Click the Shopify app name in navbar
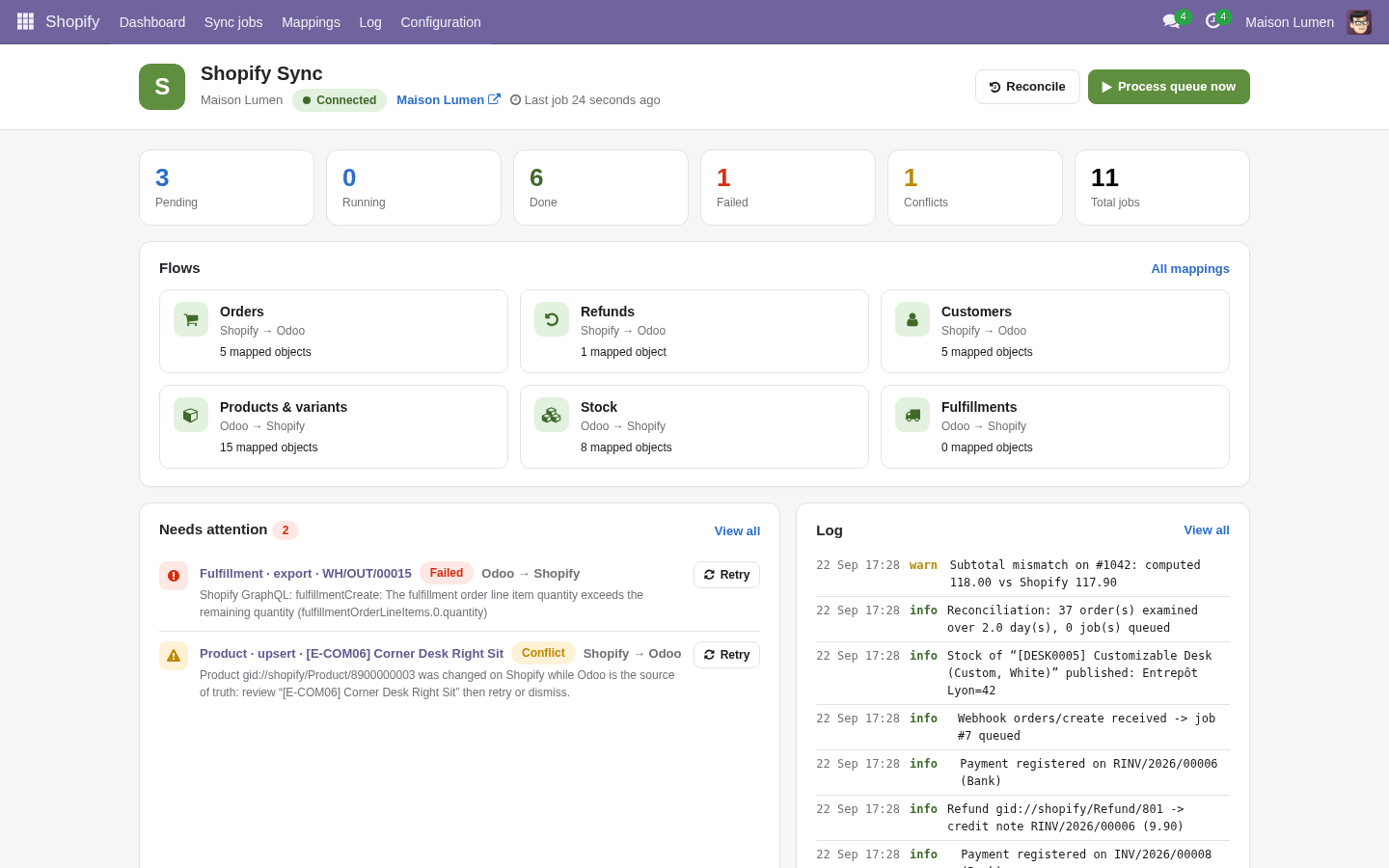Viewport: 1389px width, 868px height. (x=72, y=21)
